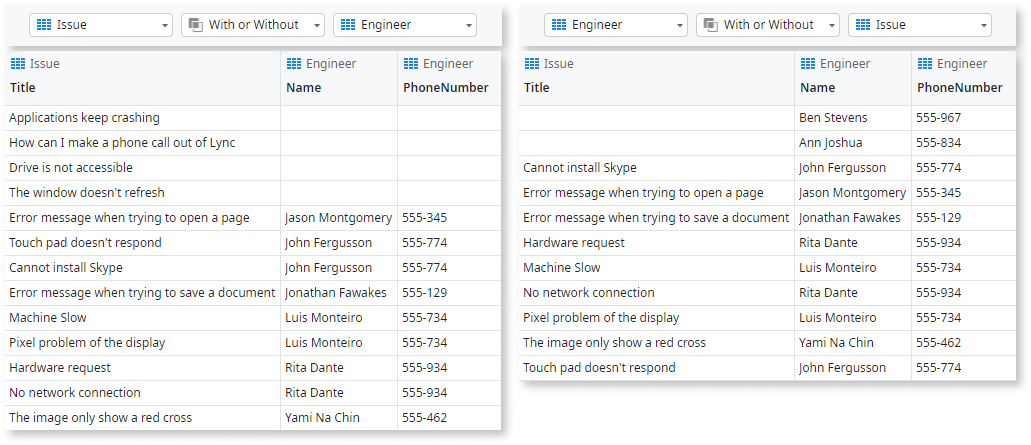Click 'Drive is not accessible' issue title
1031x445 pixels.
71,168
